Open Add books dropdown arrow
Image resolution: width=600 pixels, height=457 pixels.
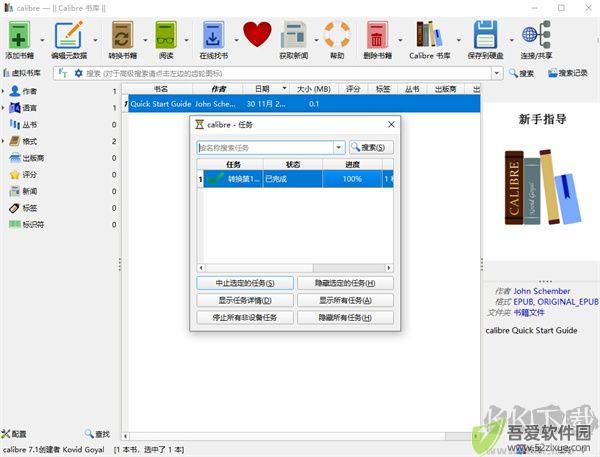tap(42, 40)
